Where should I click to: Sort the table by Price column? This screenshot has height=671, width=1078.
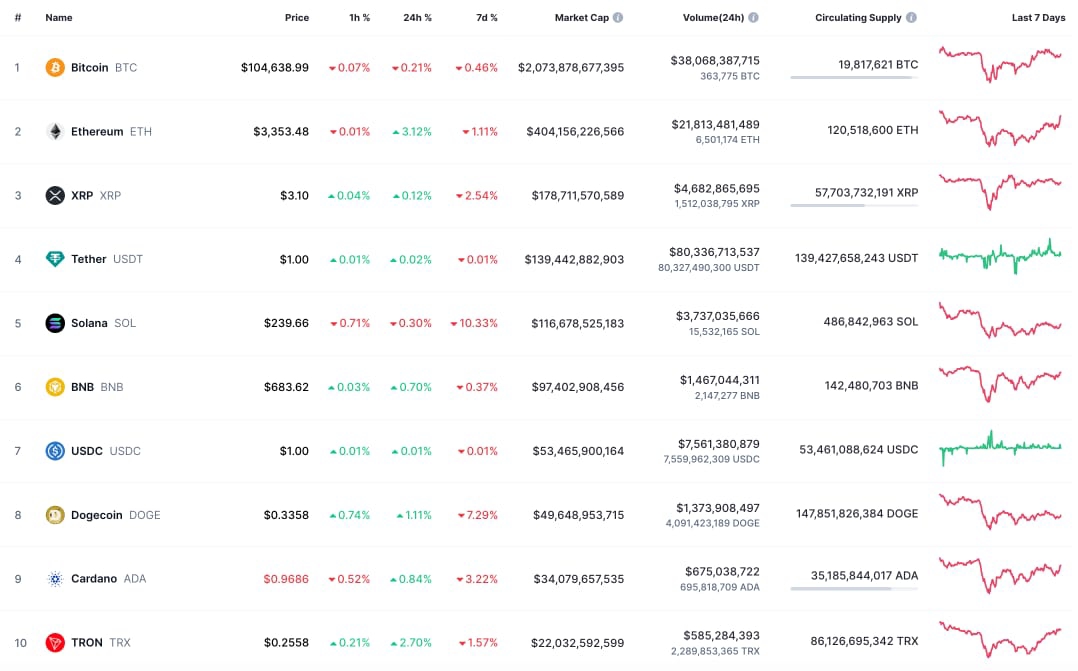pos(296,18)
